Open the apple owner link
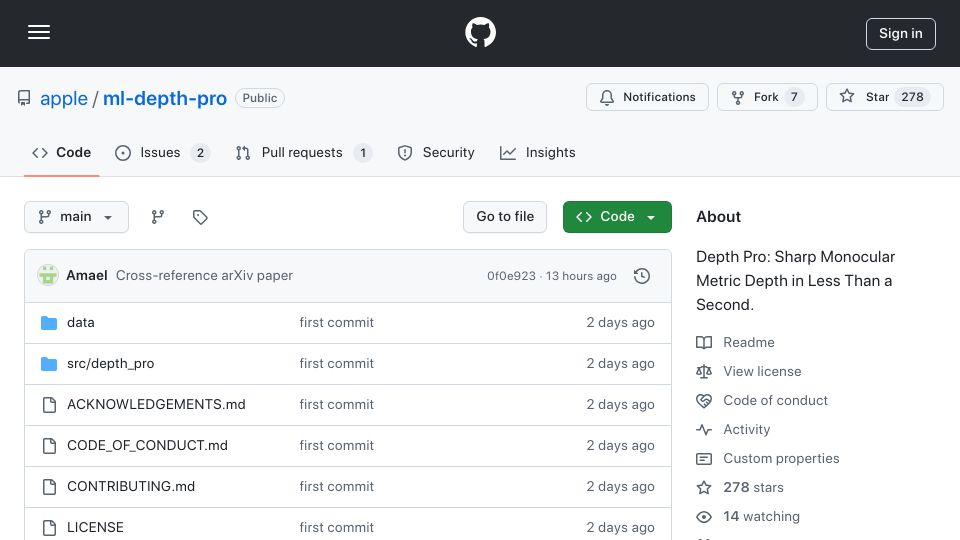The height and width of the screenshot is (540, 960). [64, 98]
